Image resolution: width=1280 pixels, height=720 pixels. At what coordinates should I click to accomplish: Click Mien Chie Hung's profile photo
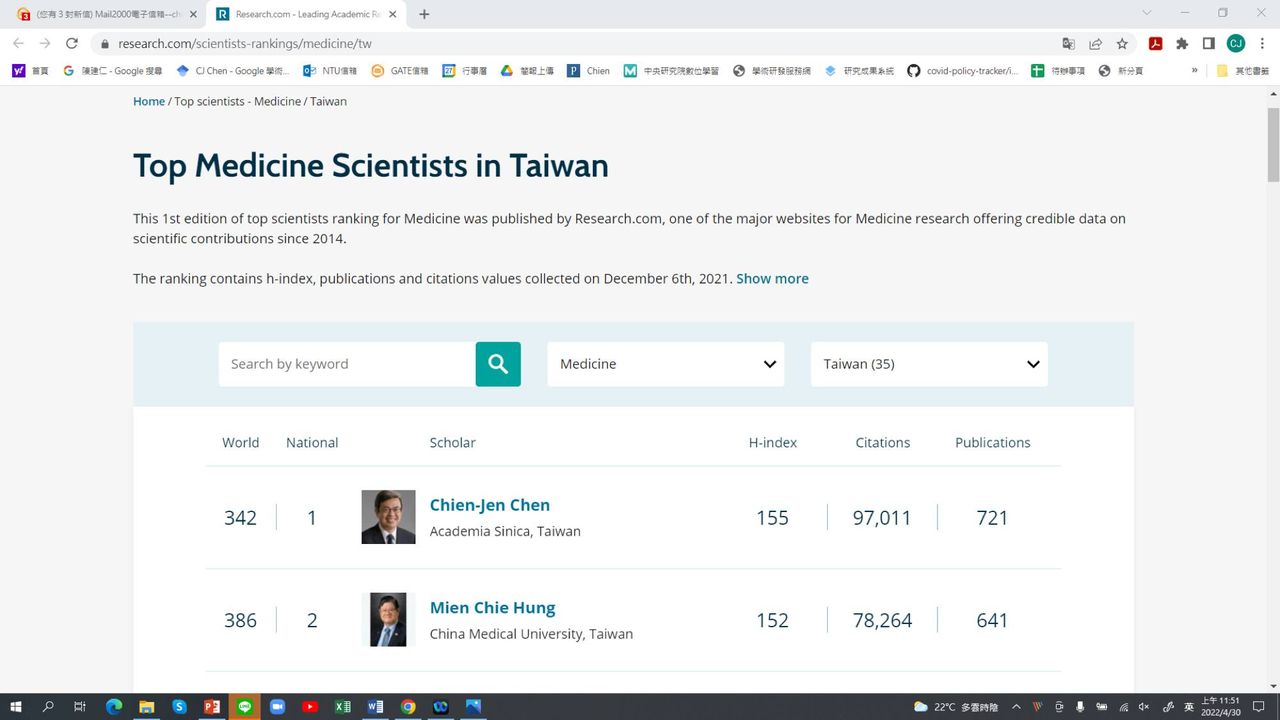[x=388, y=620]
